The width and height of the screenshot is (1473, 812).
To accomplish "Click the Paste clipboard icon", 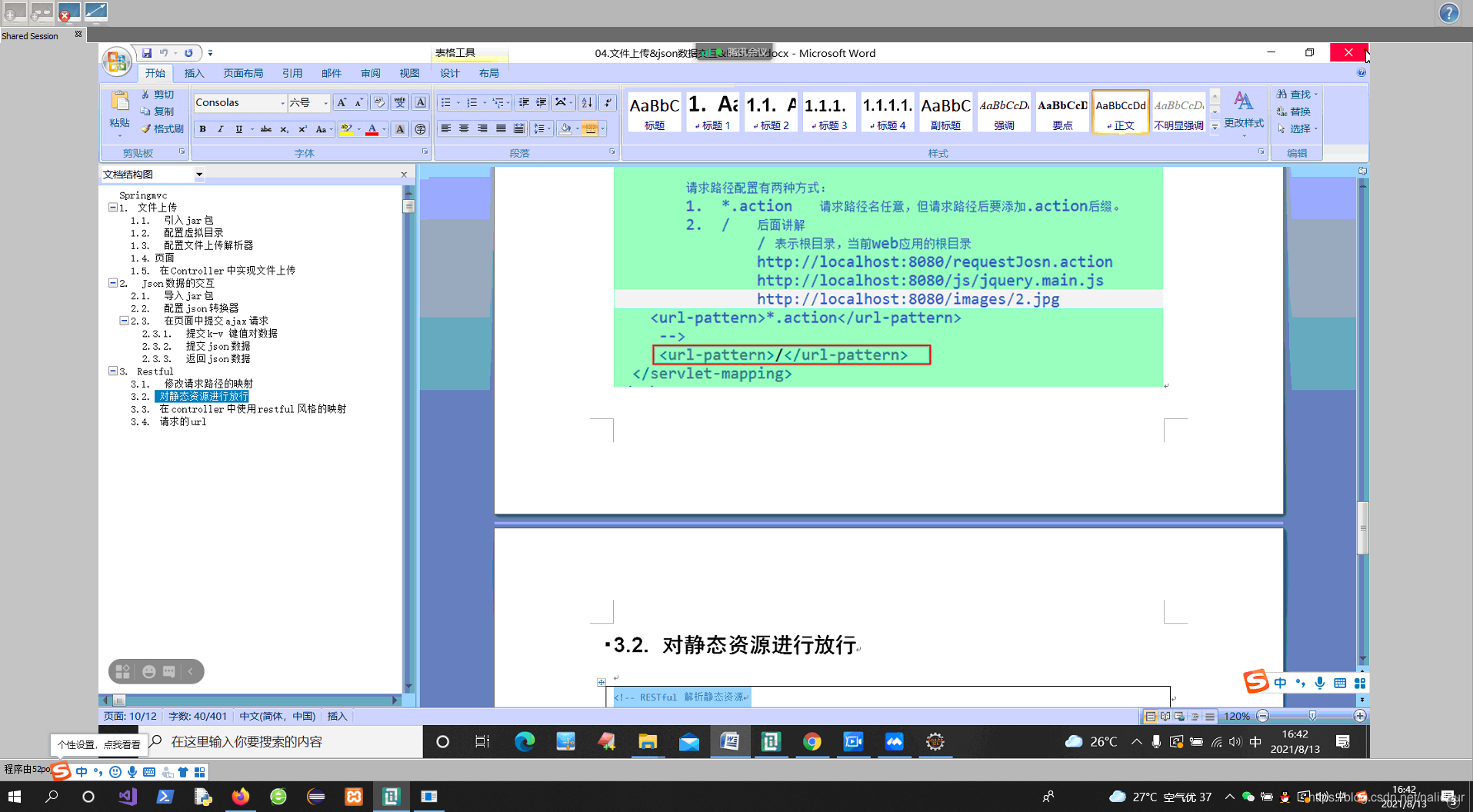I will click(120, 101).
